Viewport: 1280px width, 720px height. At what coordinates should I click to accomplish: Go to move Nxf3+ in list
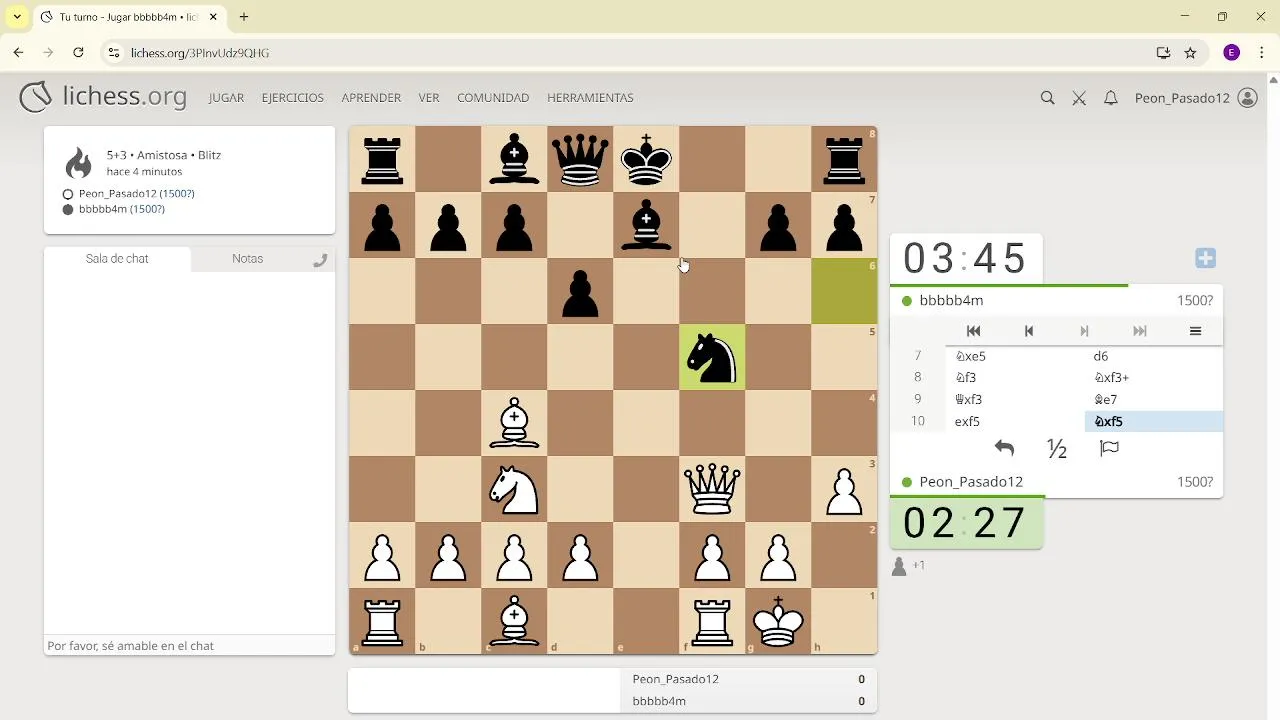click(1153, 378)
